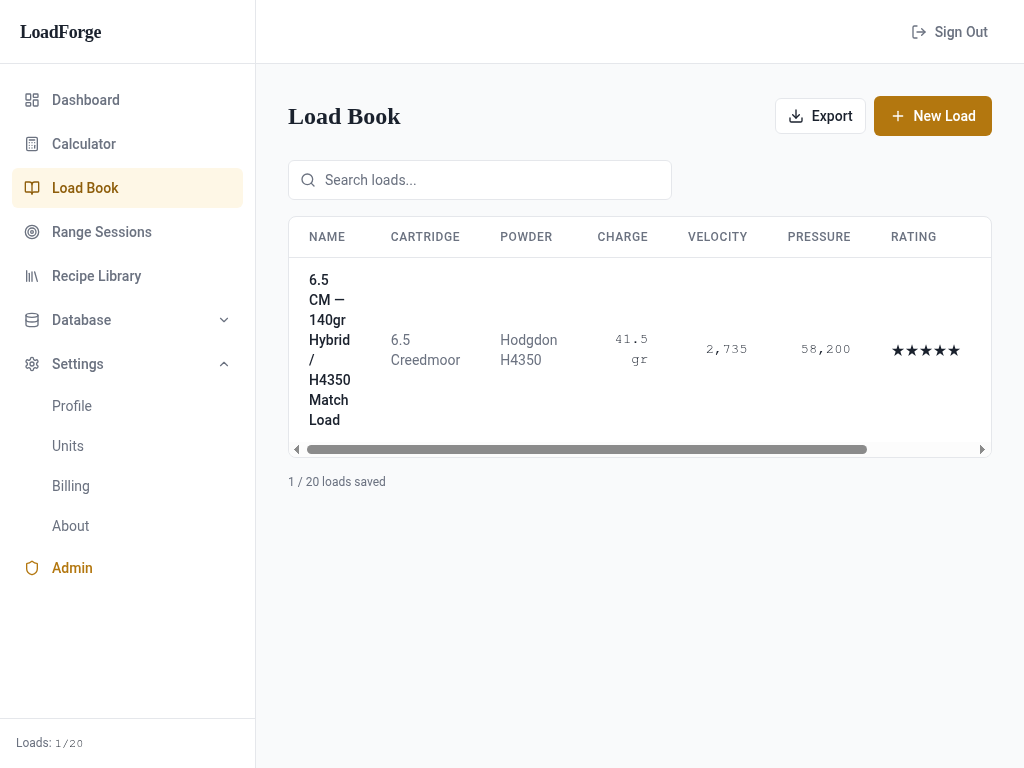1024x768 pixels.
Task: Click the VELOCITY column header
Action: click(717, 237)
